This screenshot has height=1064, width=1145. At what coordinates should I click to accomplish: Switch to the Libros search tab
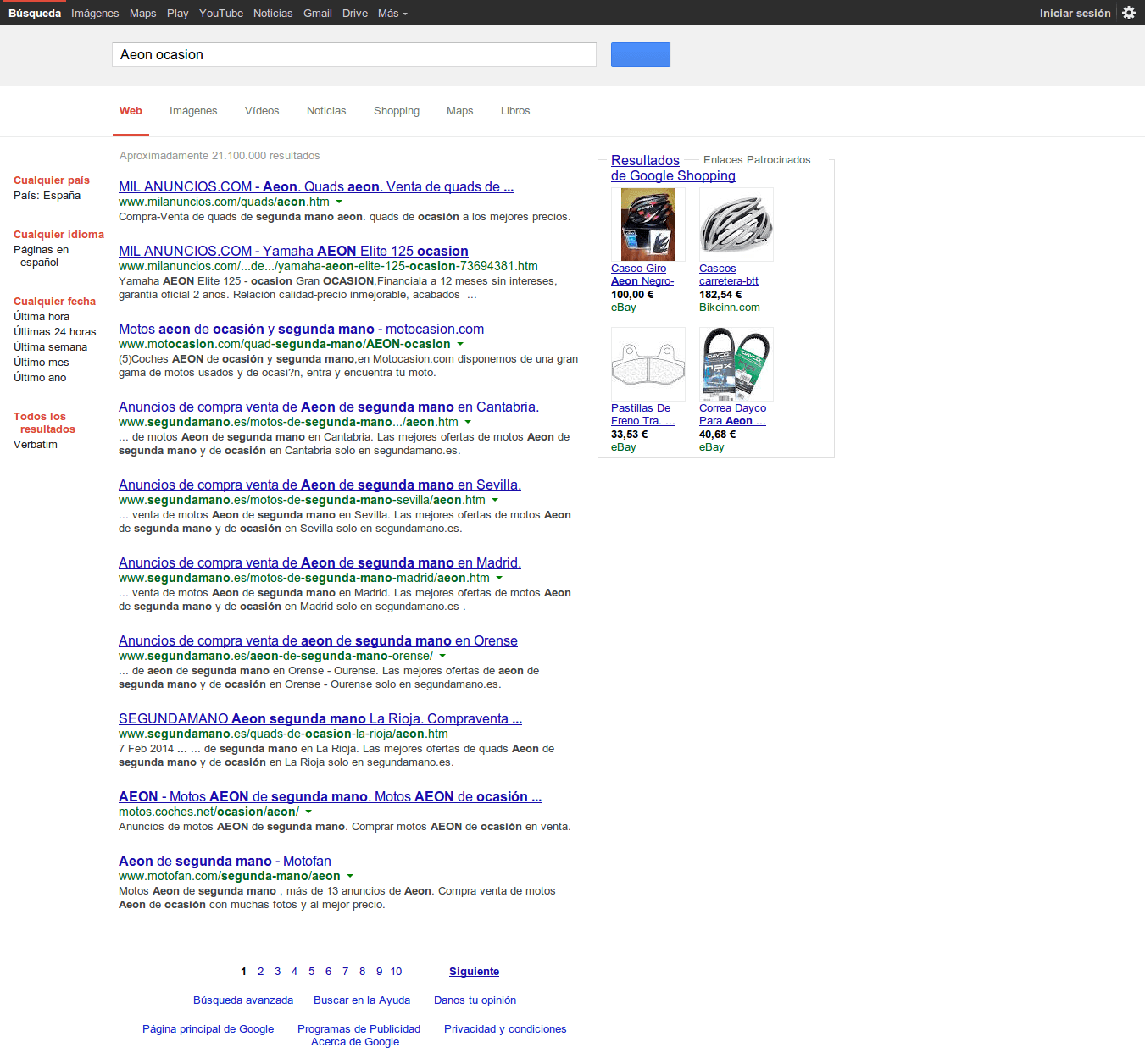(515, 111)
